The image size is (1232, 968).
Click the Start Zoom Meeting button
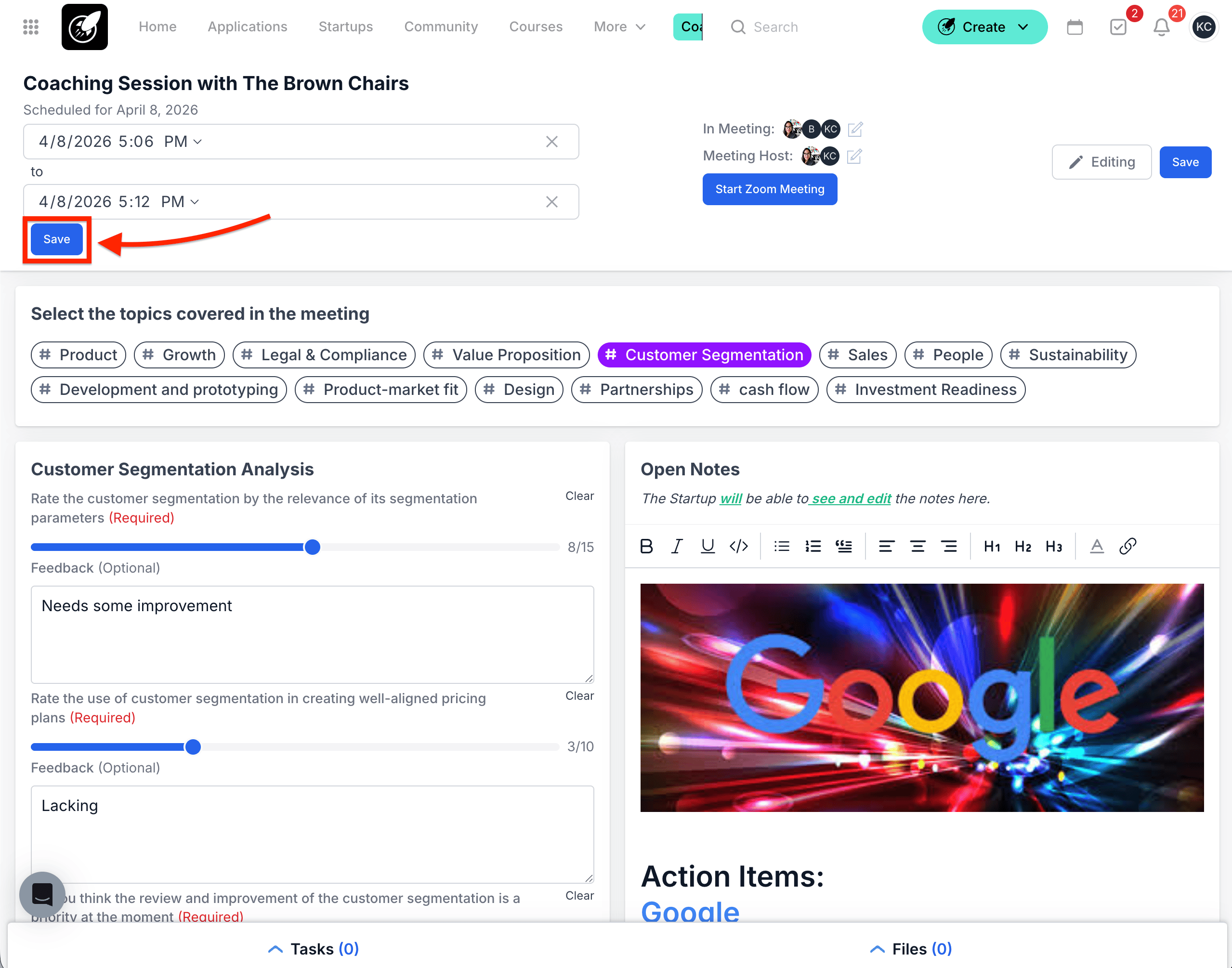tap(770, 189)
